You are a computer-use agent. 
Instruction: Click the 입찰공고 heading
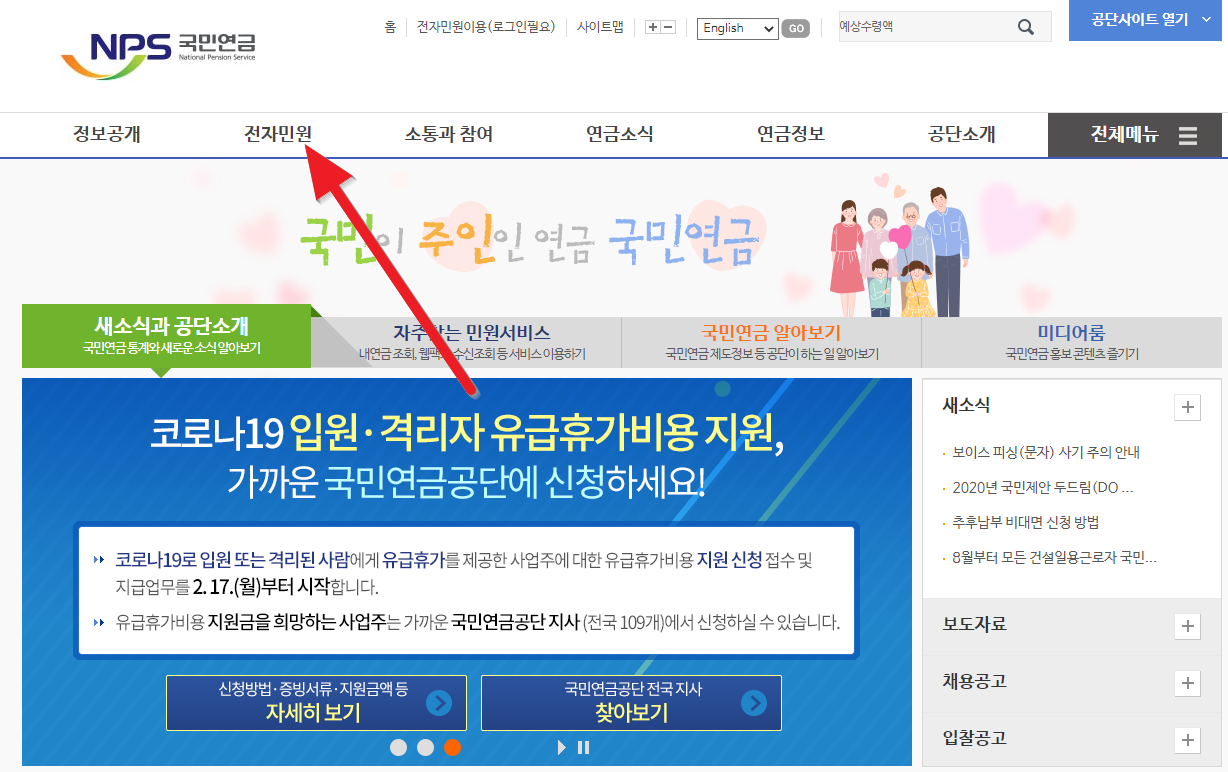[x=974, y=738]
